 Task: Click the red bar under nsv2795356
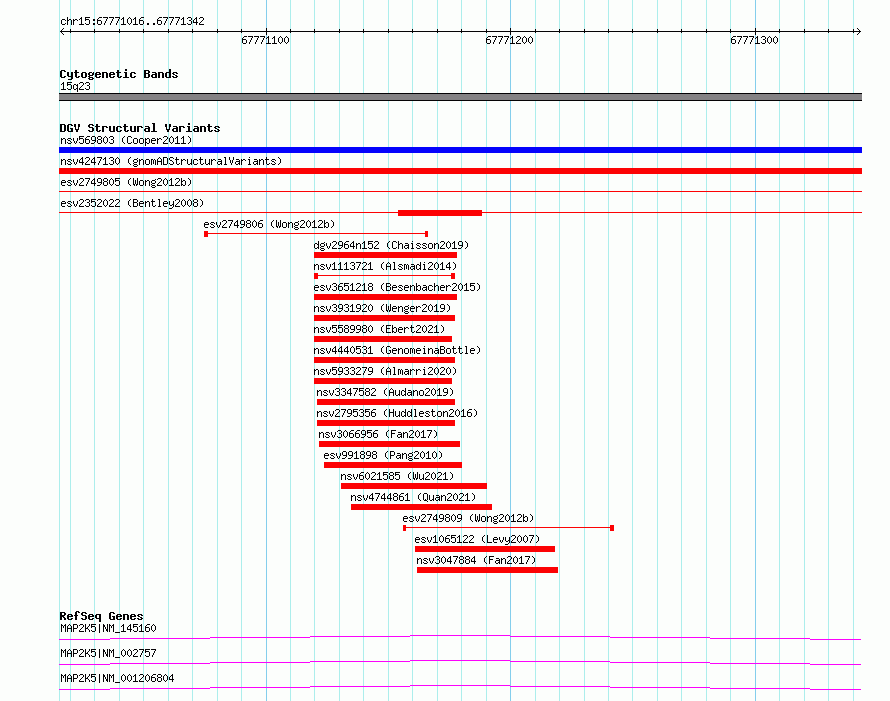click(386, 423)
